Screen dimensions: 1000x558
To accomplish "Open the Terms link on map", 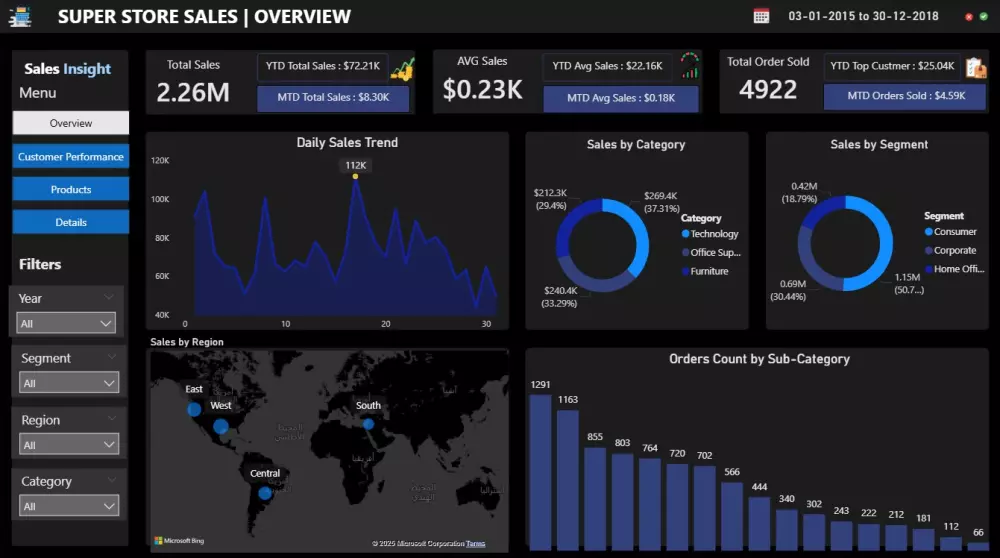I will pyautogui.click(x=476, y=543).
